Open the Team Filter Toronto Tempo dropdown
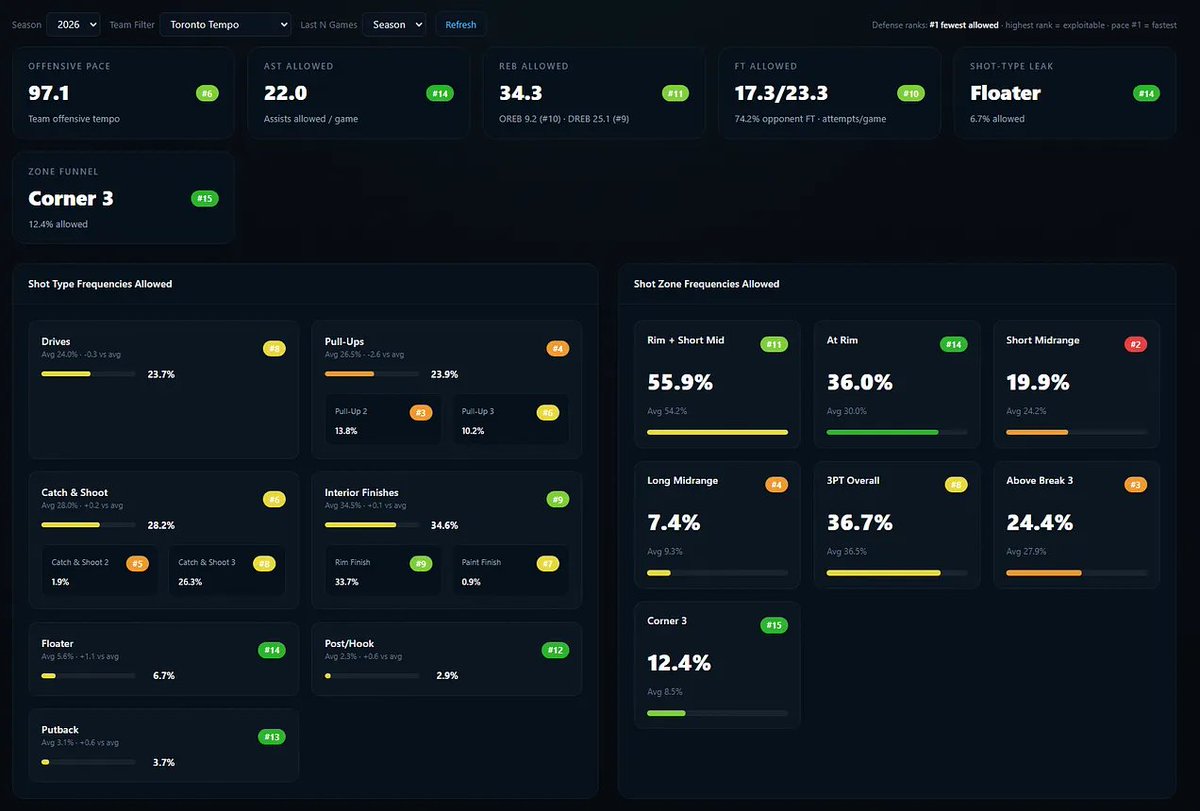This screenshot has width=1200, height=811. [225, 24]
